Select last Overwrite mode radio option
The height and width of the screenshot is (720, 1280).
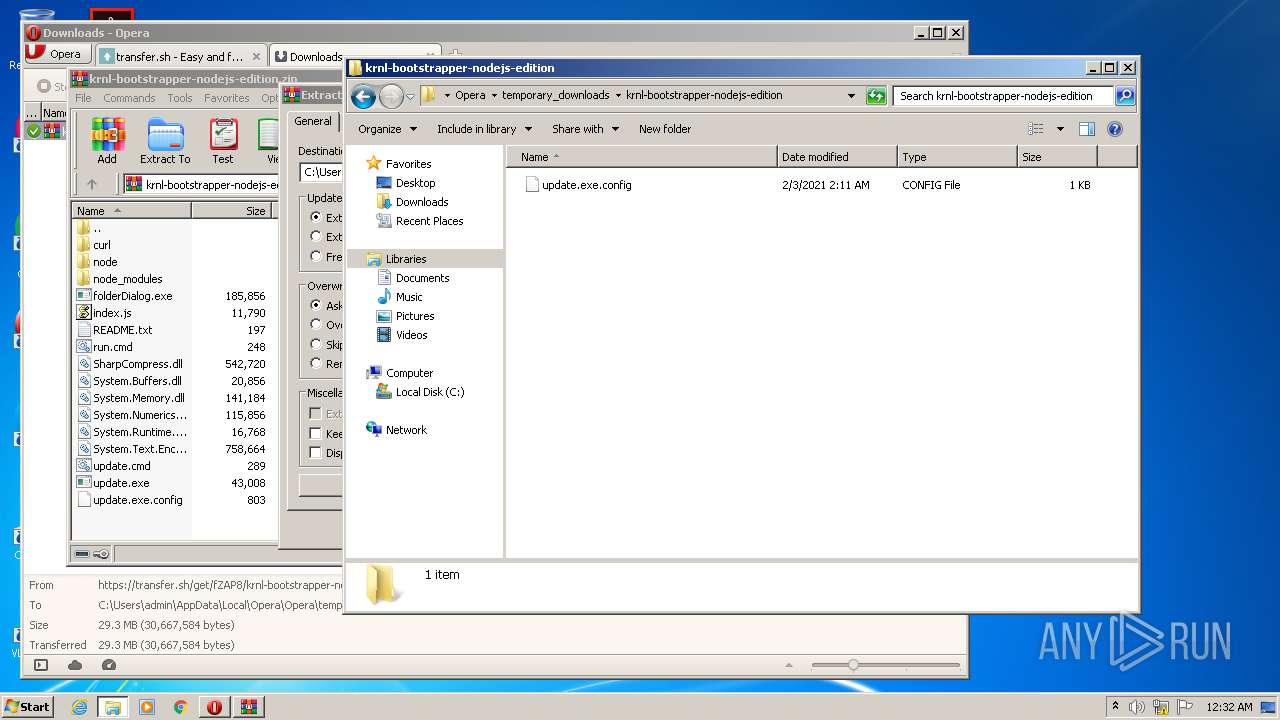316,364
